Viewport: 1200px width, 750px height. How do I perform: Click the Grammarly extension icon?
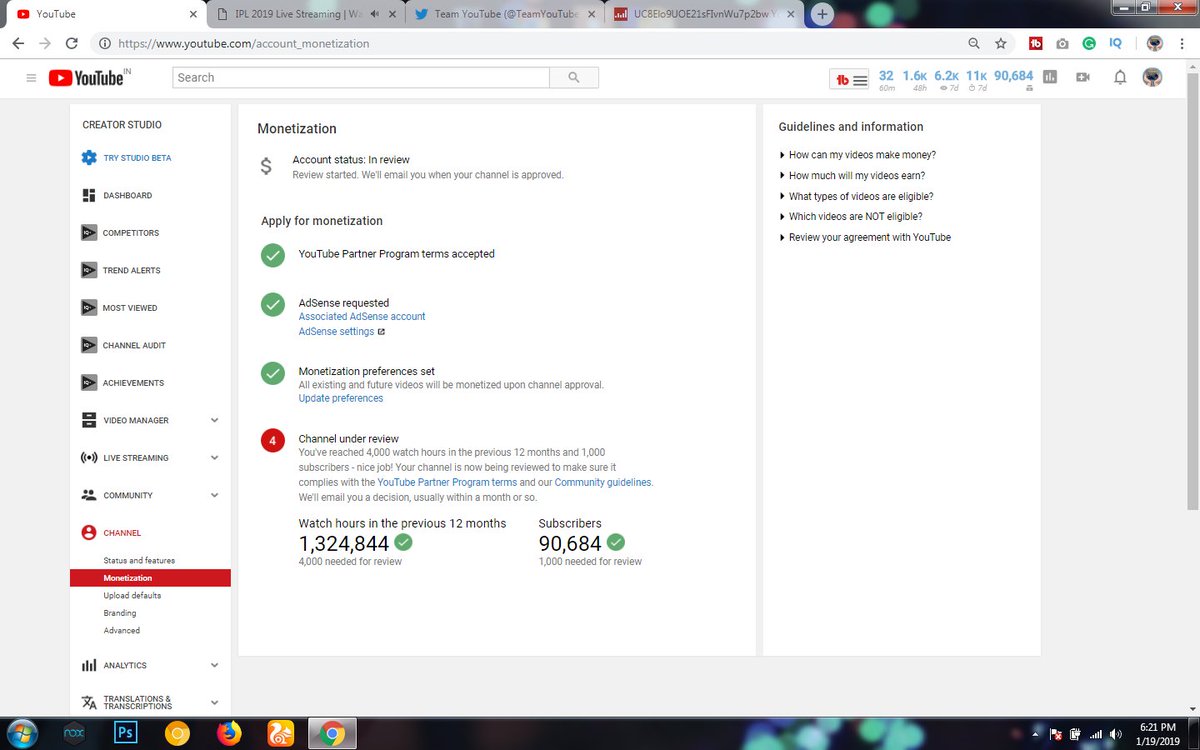click(1089, 44)
